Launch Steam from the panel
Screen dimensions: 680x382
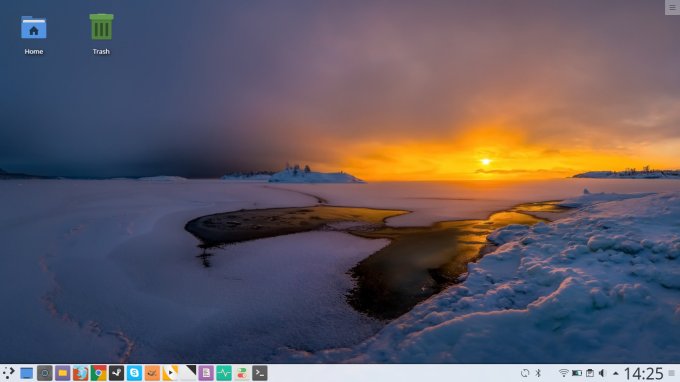116,373
